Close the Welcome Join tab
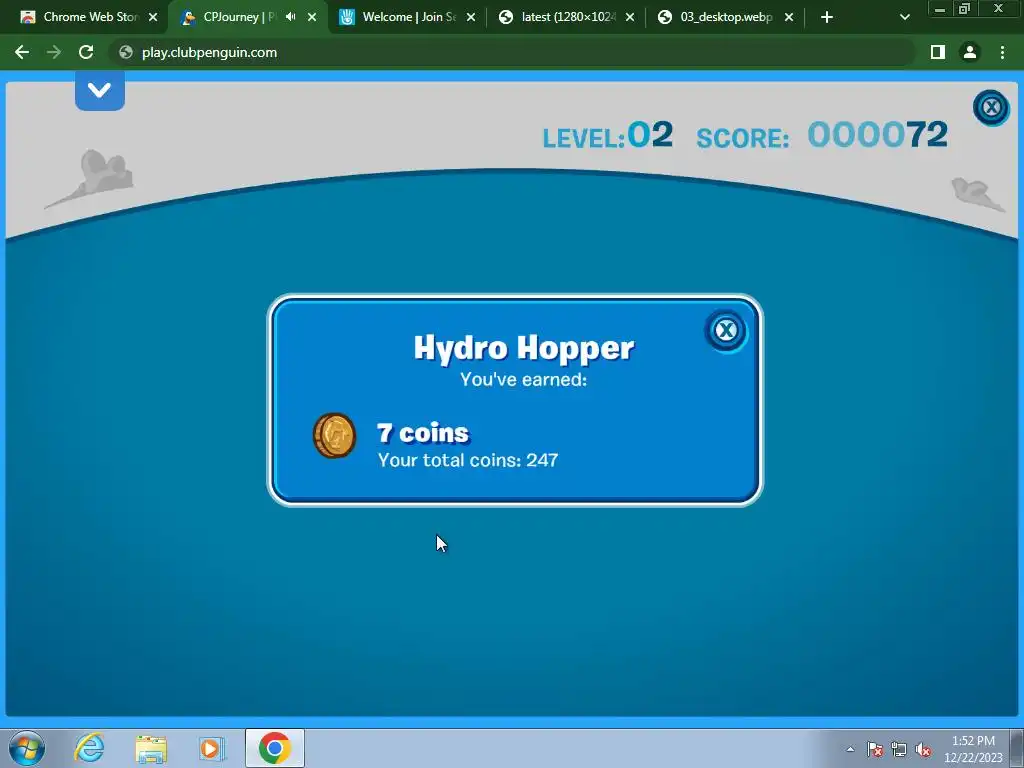This screenshot has width=1024, height=768. [x=471, y=17]
